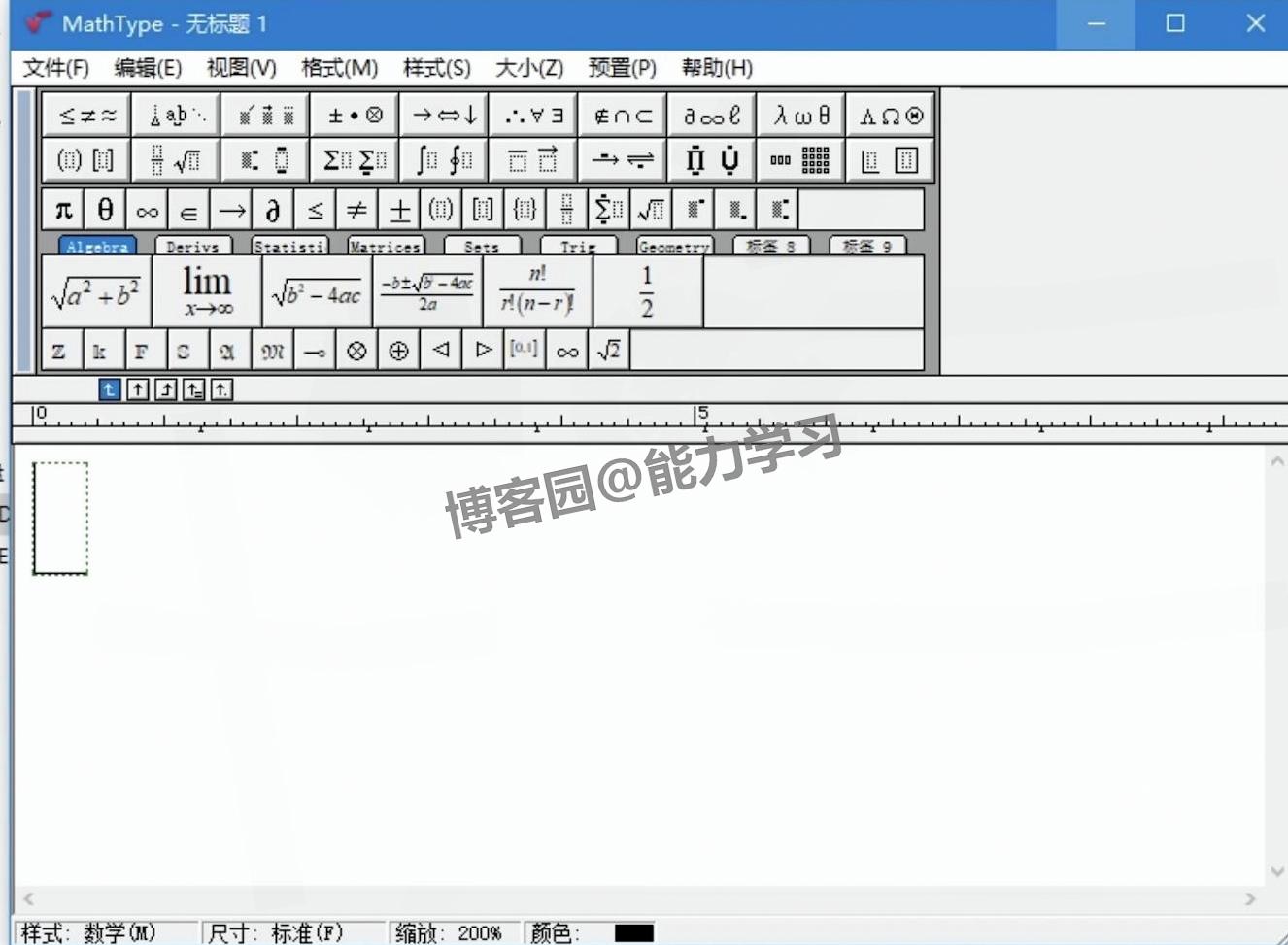Open the 帮助(H) menu

pyautogui.click(x=717, y=68)
